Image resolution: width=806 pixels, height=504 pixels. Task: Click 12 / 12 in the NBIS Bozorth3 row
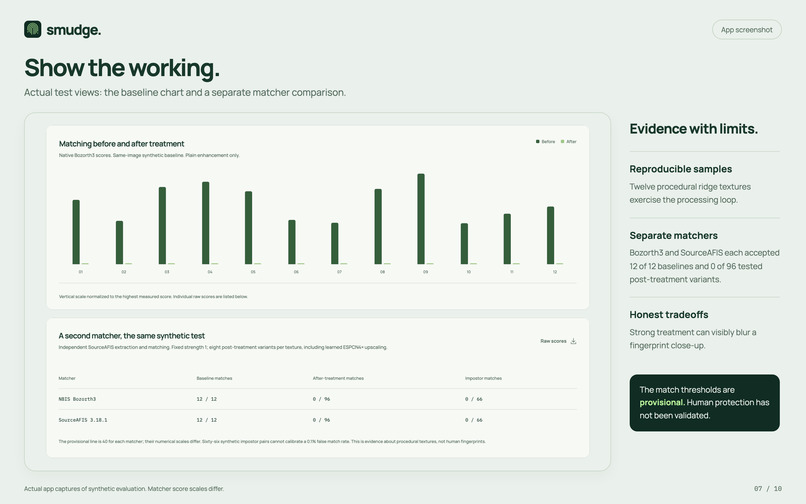pos(207,399)
